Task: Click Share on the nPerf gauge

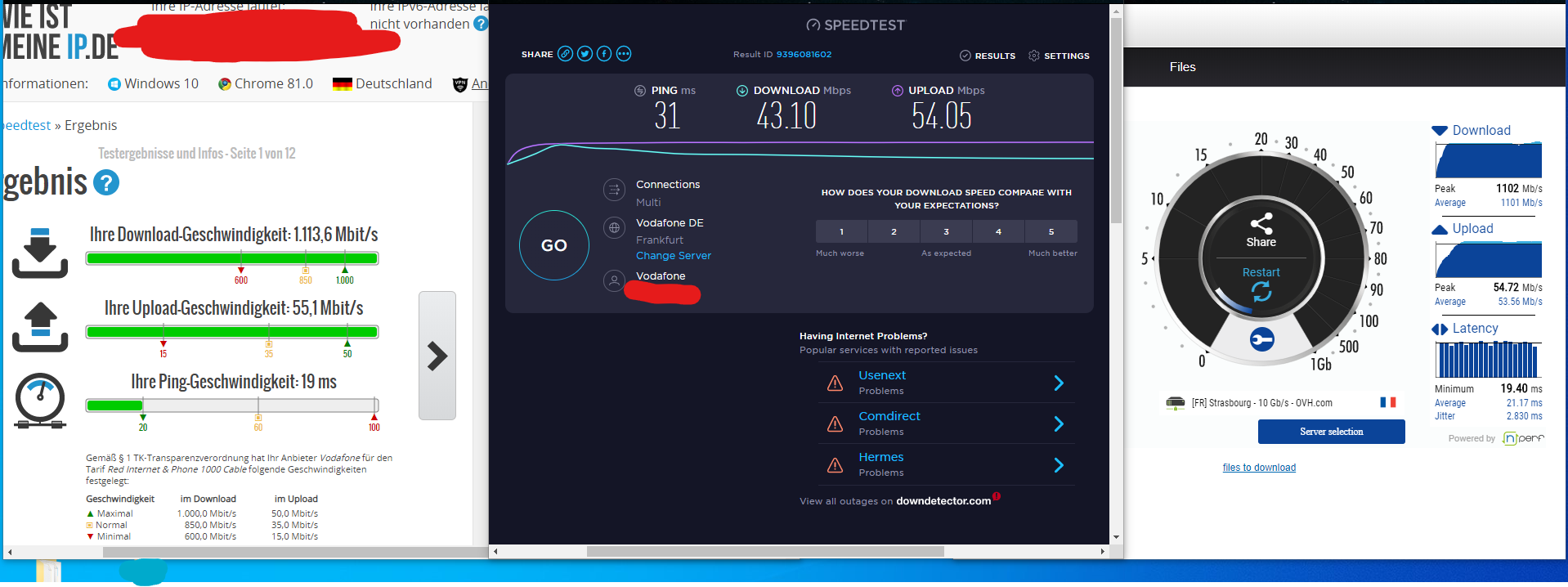Action: coord(1261,231)
